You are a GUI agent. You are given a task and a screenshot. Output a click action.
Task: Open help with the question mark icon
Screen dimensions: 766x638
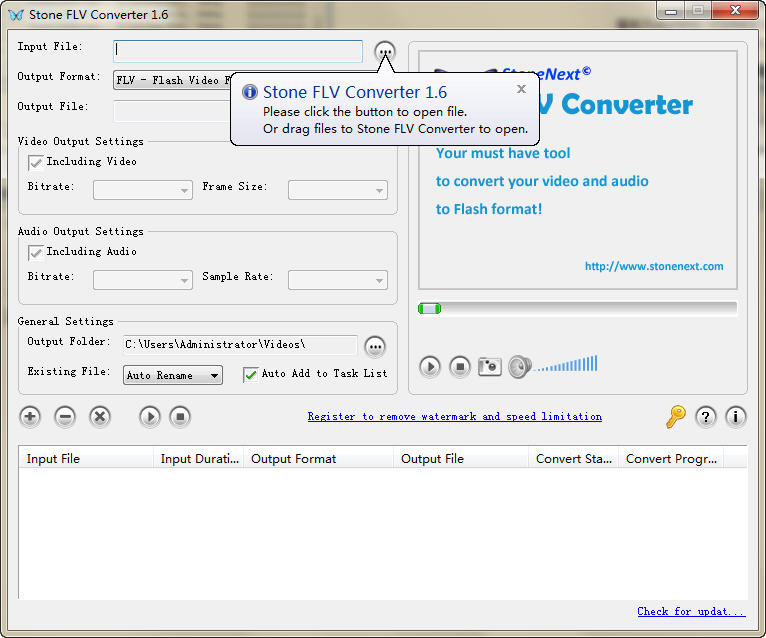tap(706, 417)
